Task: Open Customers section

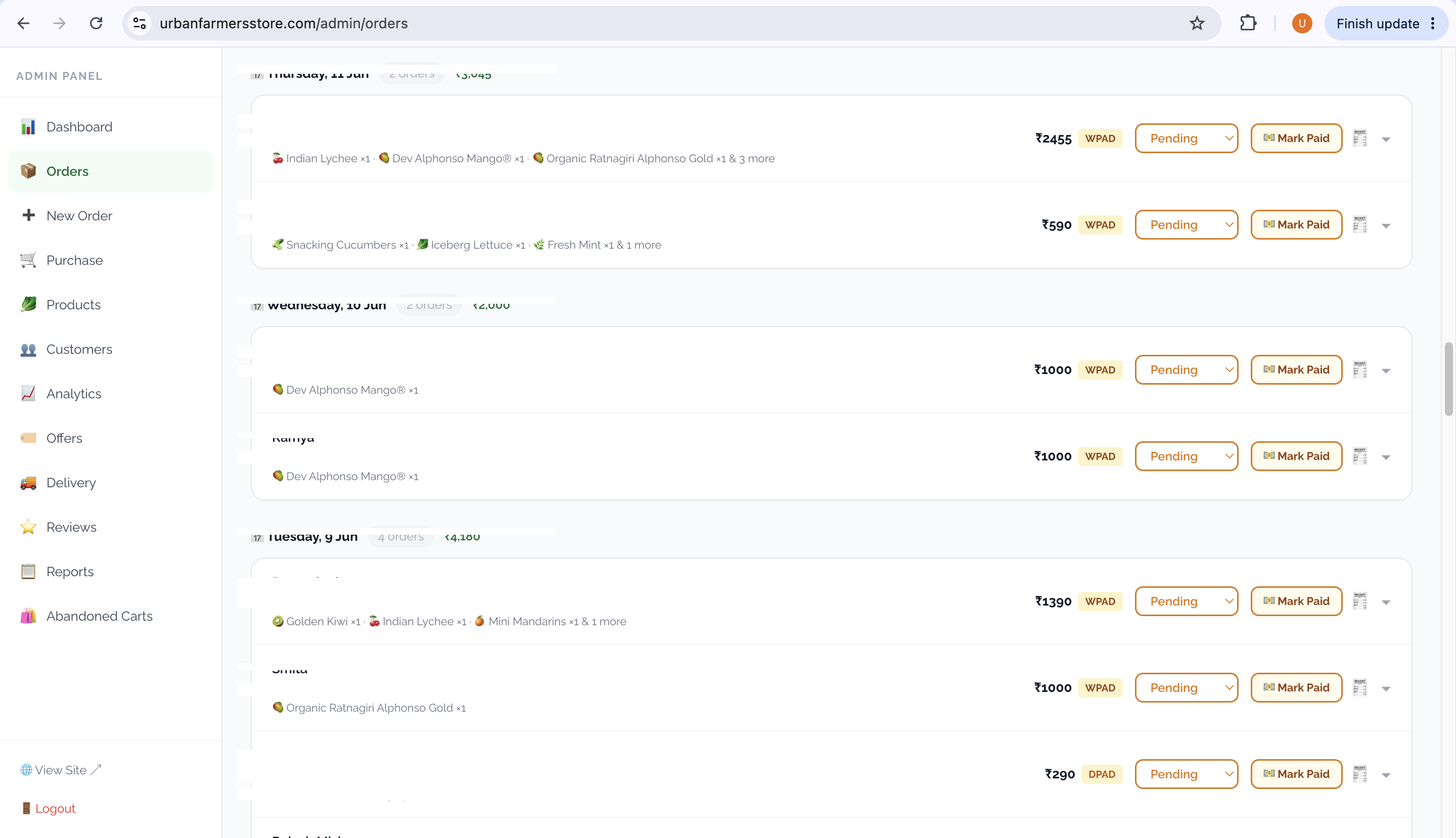Action: (x=111, y=349)
